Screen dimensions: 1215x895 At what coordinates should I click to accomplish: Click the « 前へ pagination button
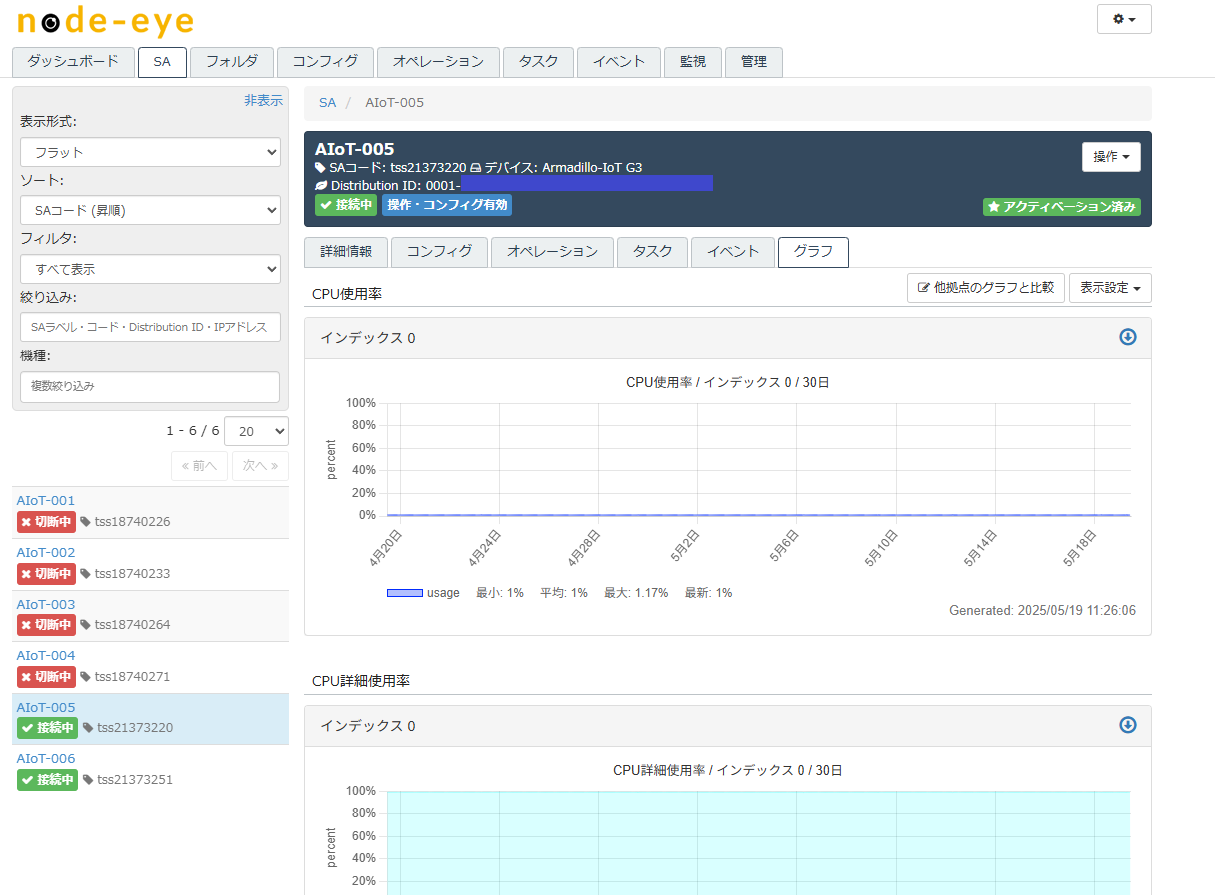click(199, 466)
